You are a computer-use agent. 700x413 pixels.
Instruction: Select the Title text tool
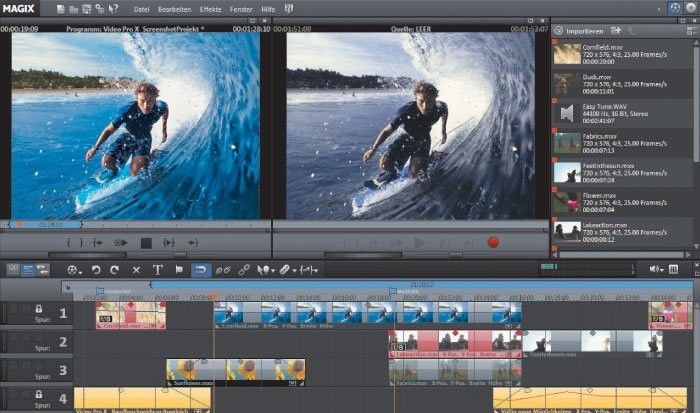click(157, 270)
